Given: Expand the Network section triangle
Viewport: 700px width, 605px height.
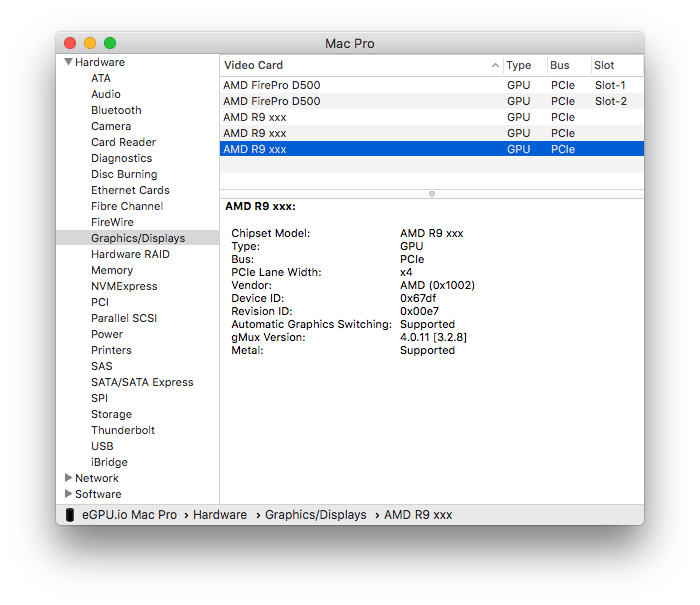Looking at the screenshot, I should 68,477.
